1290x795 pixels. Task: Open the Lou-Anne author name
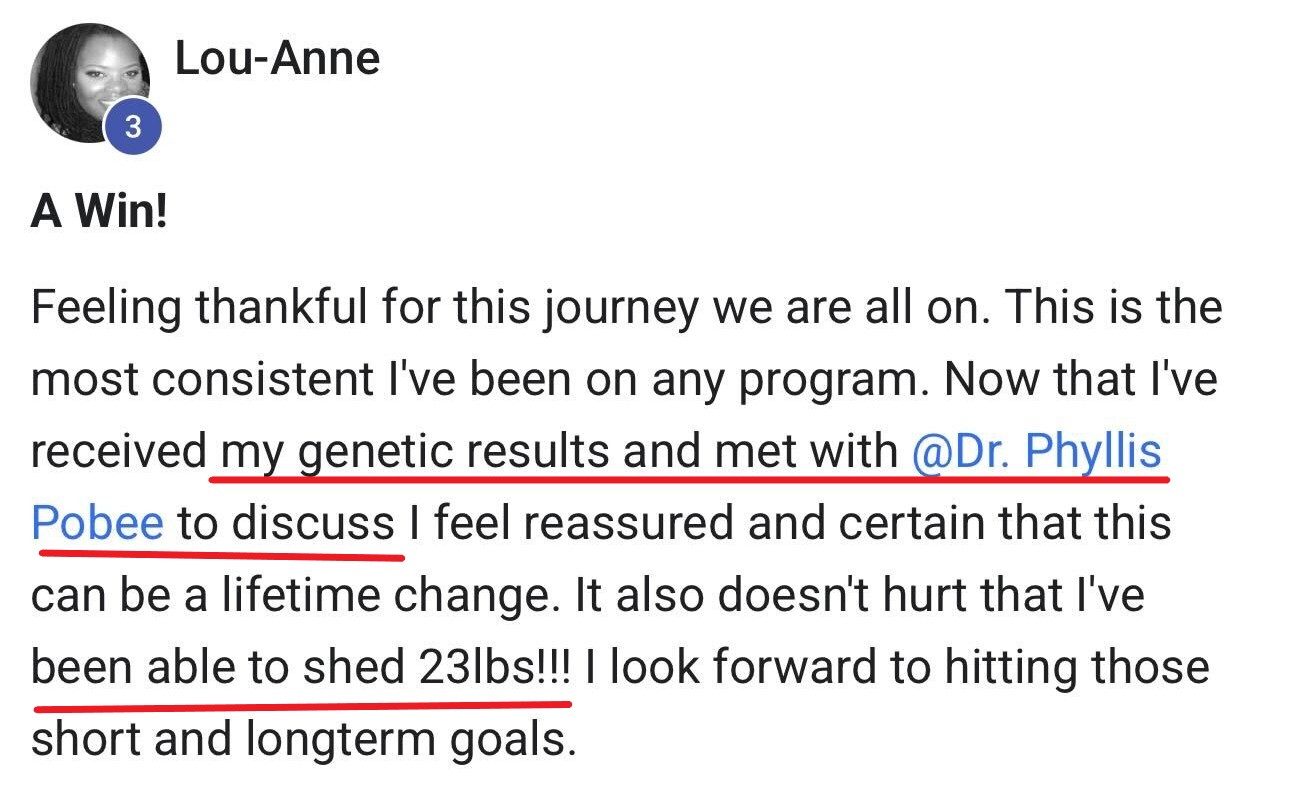[x=277, y=59]
